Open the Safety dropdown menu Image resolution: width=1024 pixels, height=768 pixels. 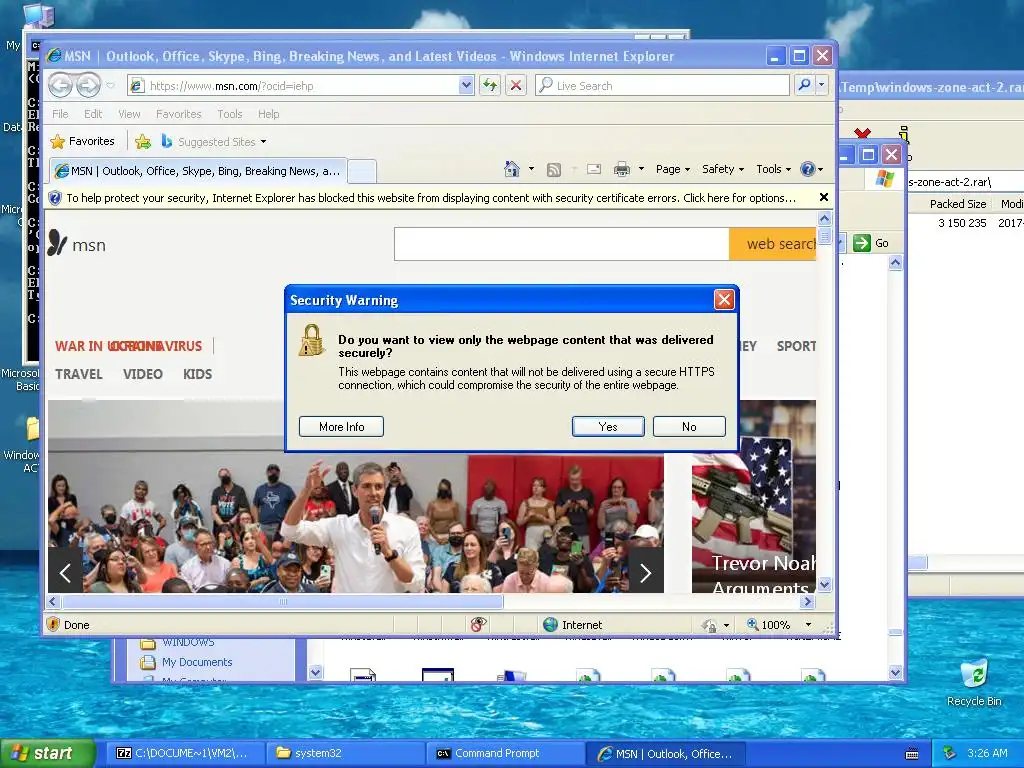tap(722, 169)
